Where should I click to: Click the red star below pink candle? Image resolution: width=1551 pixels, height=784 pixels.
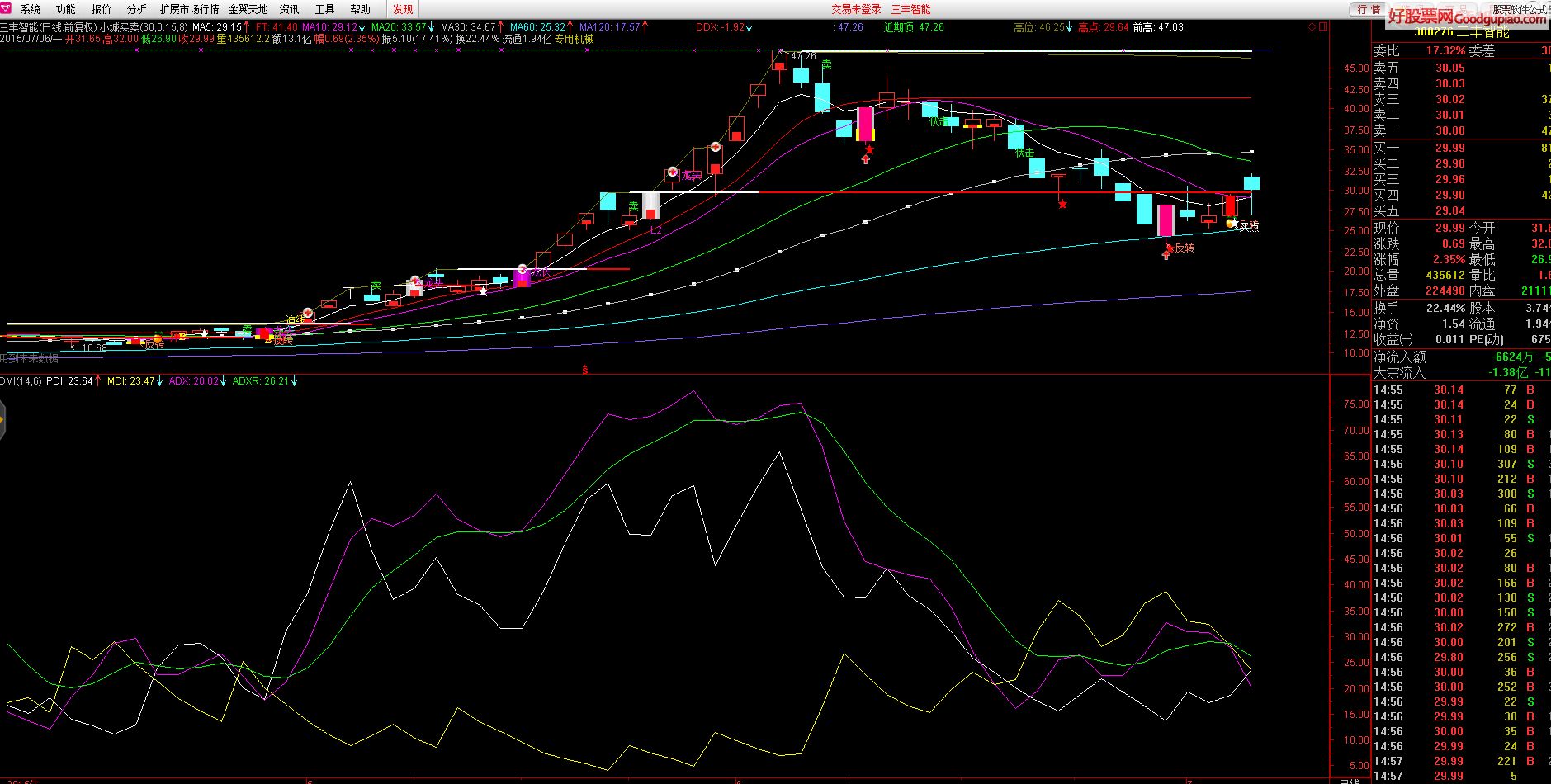(868, 149)
